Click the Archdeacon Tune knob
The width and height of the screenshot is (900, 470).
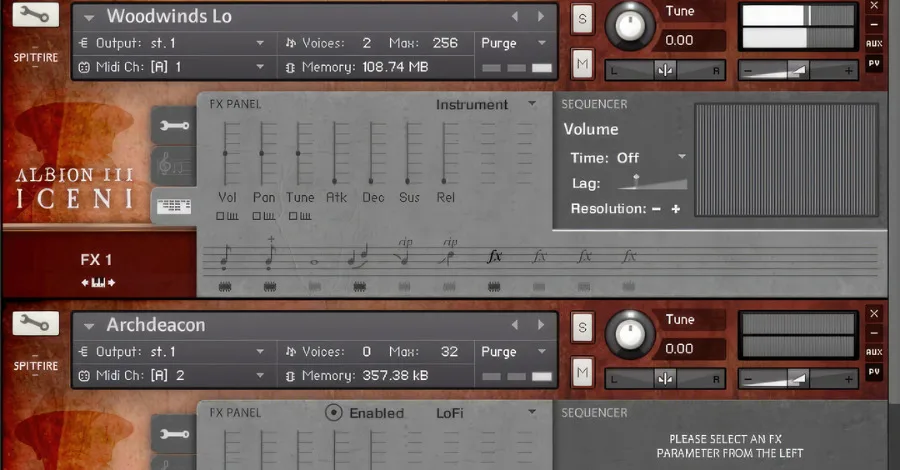pyautogui.click(x=630, y=334)
